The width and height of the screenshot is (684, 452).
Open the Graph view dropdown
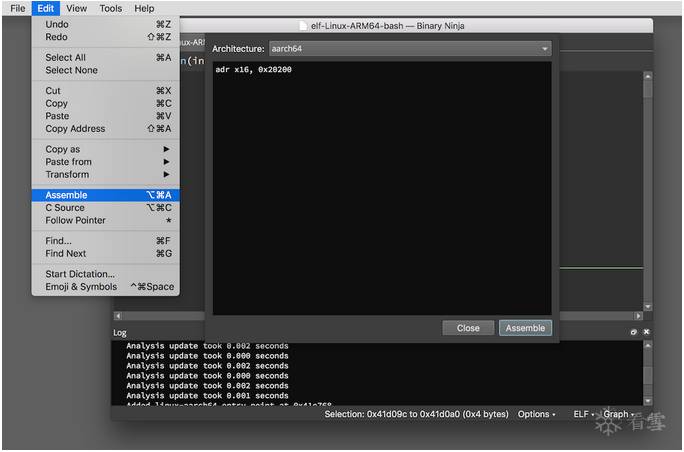(618, 414)
